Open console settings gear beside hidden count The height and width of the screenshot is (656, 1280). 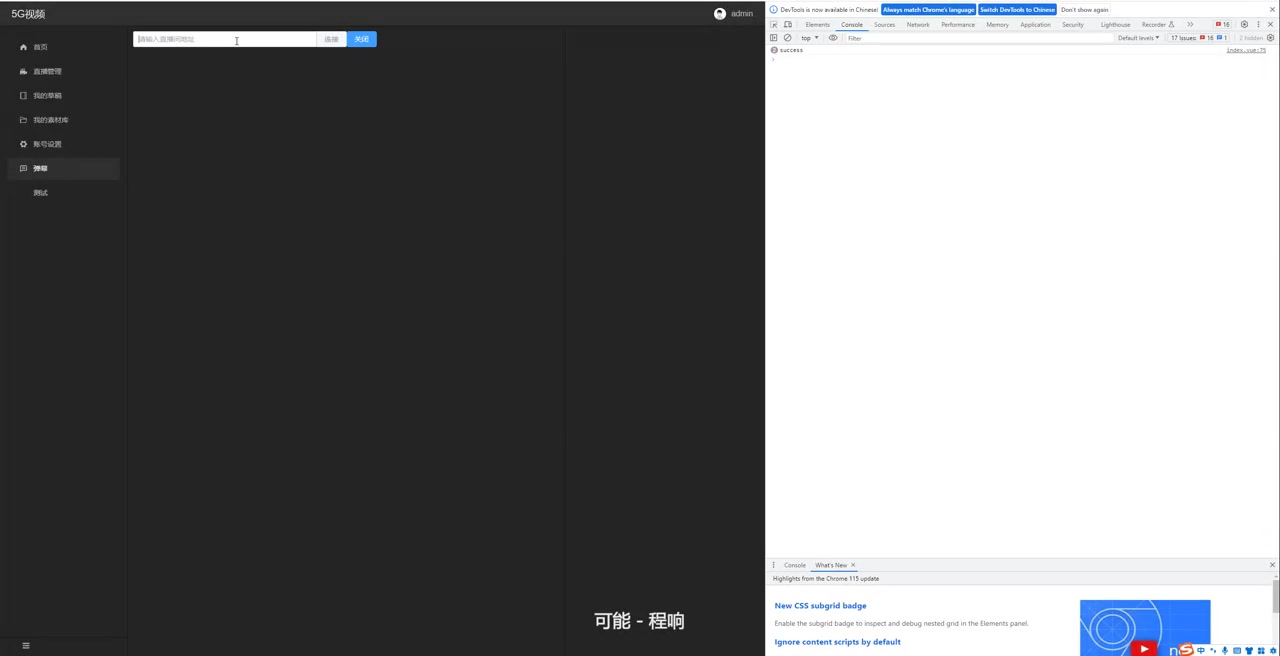click(1272, 38)
